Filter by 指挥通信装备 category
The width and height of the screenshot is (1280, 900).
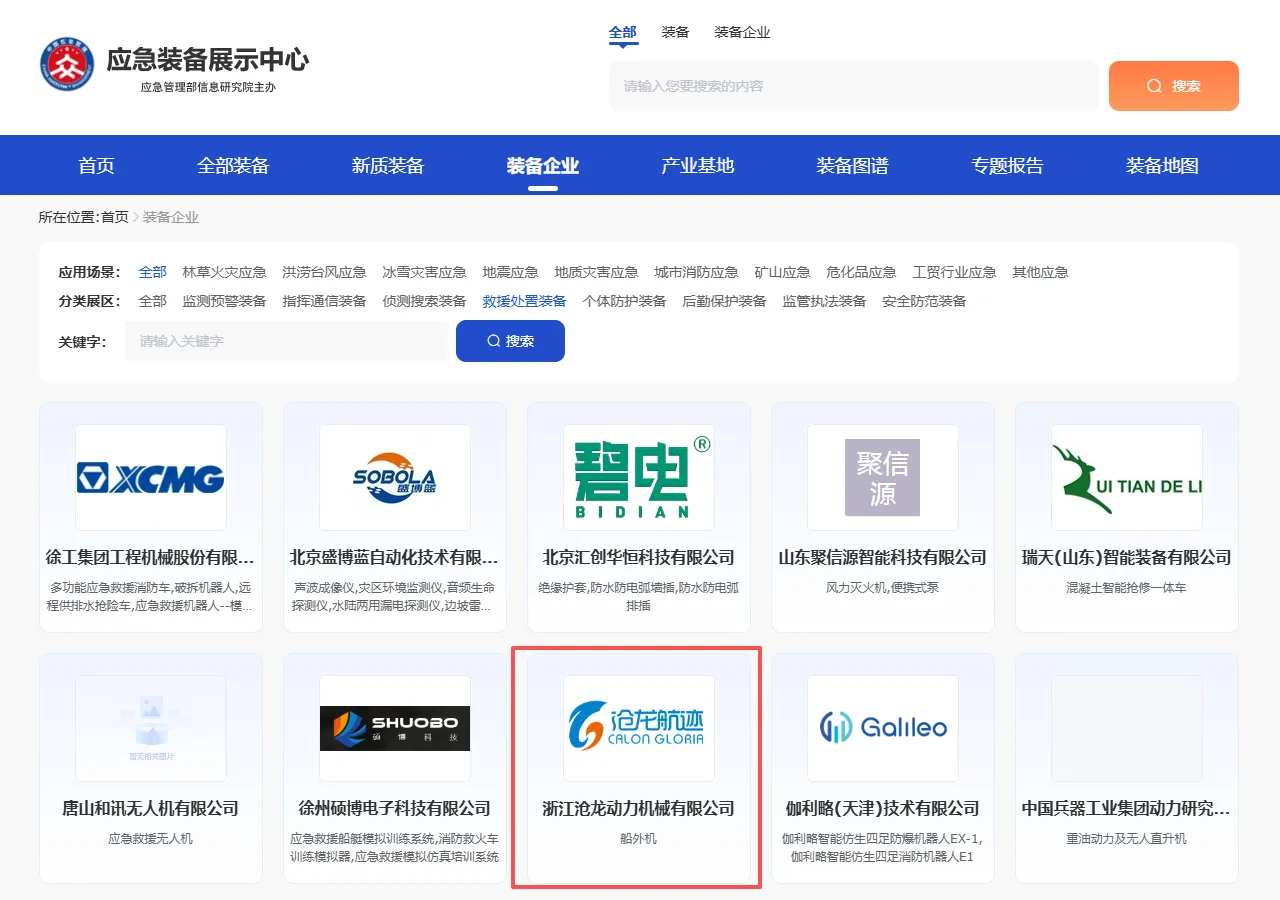(x=325, y=301)
